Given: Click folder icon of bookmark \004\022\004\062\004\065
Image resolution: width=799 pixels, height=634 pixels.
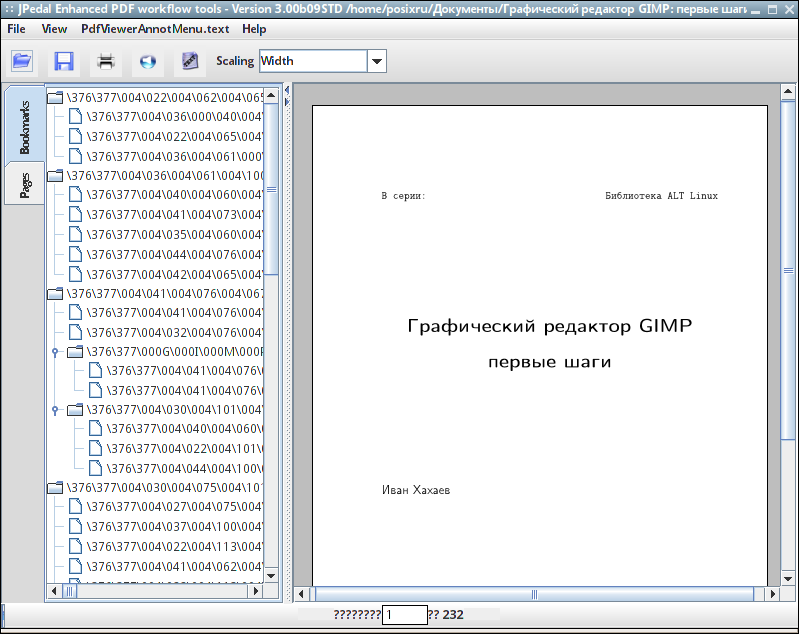Looking at the screenshot, I should (x=55, y=97).
